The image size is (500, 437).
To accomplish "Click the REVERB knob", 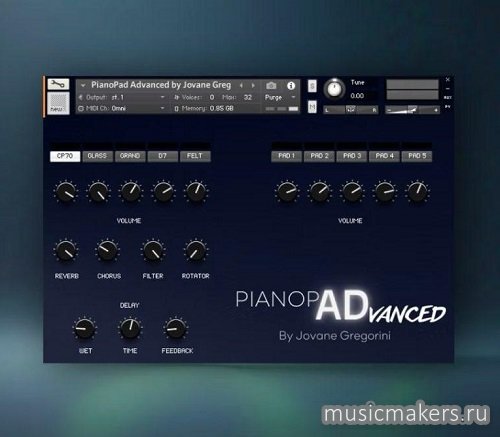I will pos(66,251).
